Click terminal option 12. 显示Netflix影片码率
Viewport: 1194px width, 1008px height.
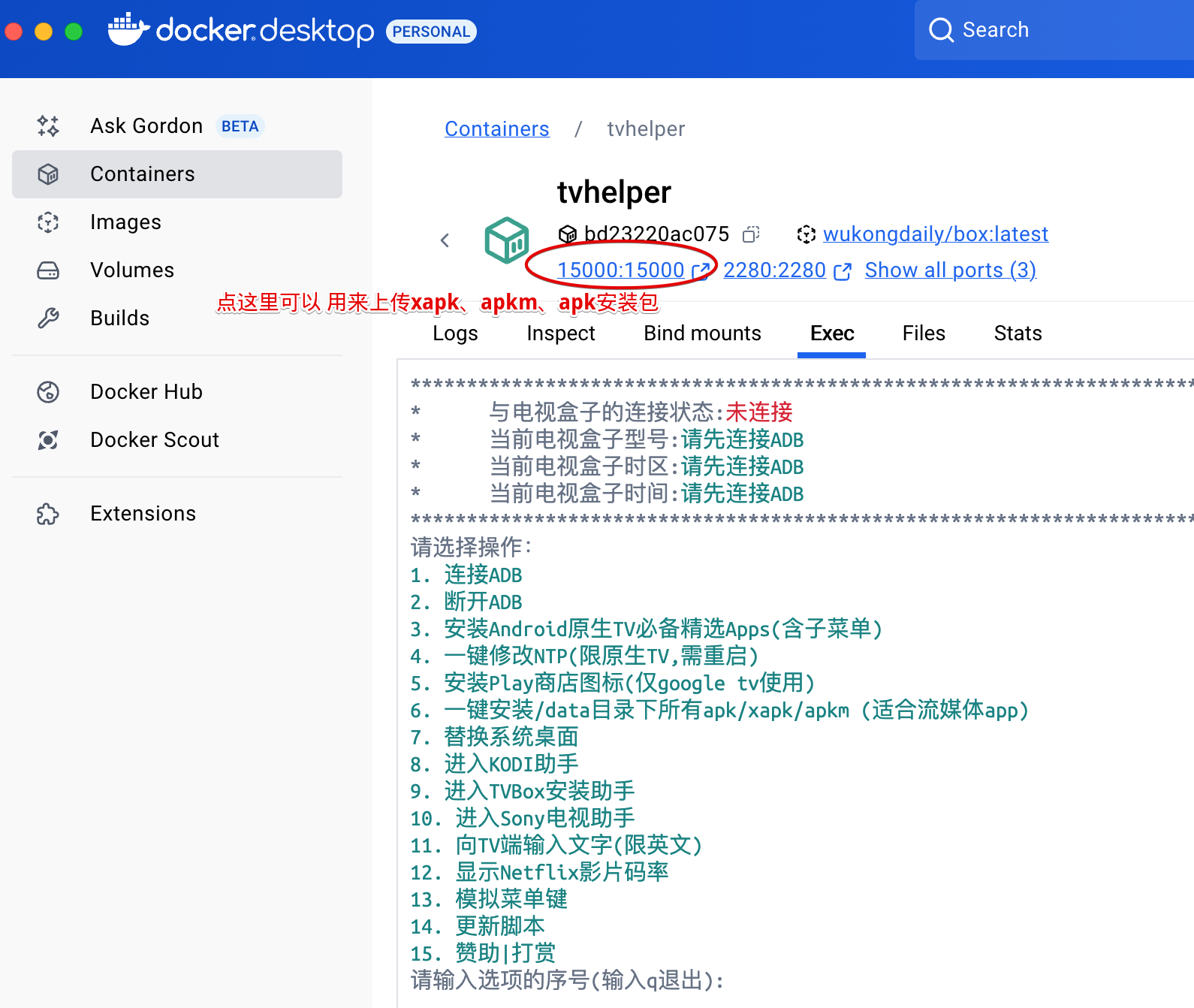point(539,873)
